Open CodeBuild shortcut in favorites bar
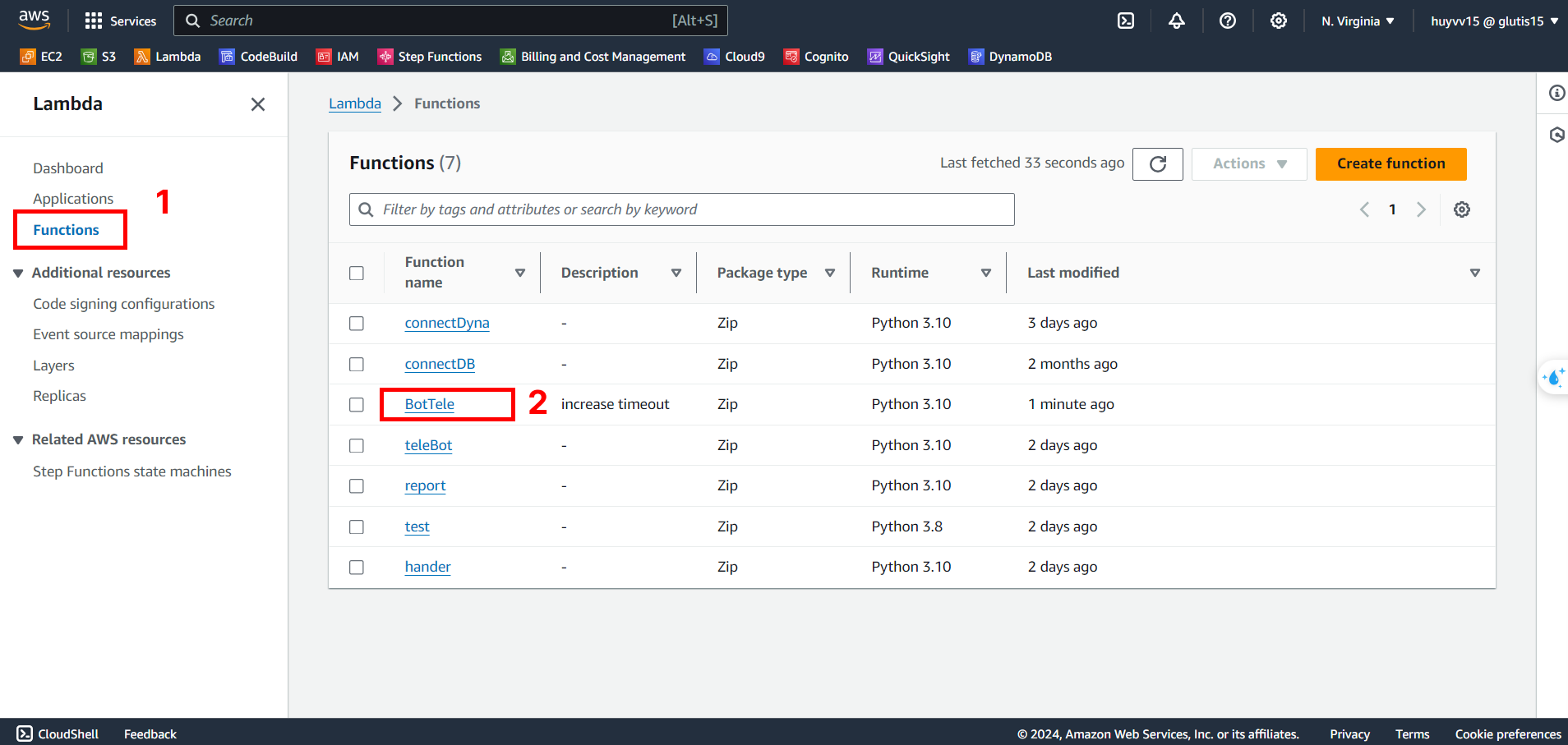The height and width of the screenshot is (745, 1568). 258,57
